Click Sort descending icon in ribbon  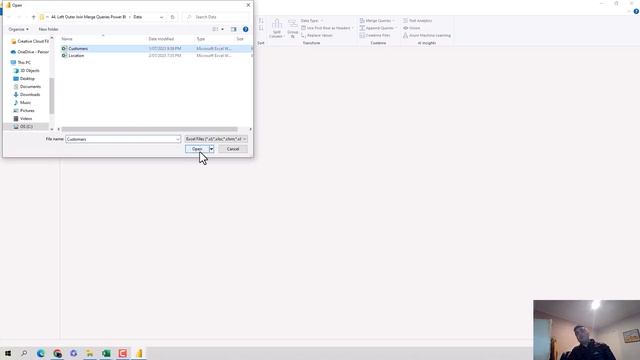click(x=261, y=28)
